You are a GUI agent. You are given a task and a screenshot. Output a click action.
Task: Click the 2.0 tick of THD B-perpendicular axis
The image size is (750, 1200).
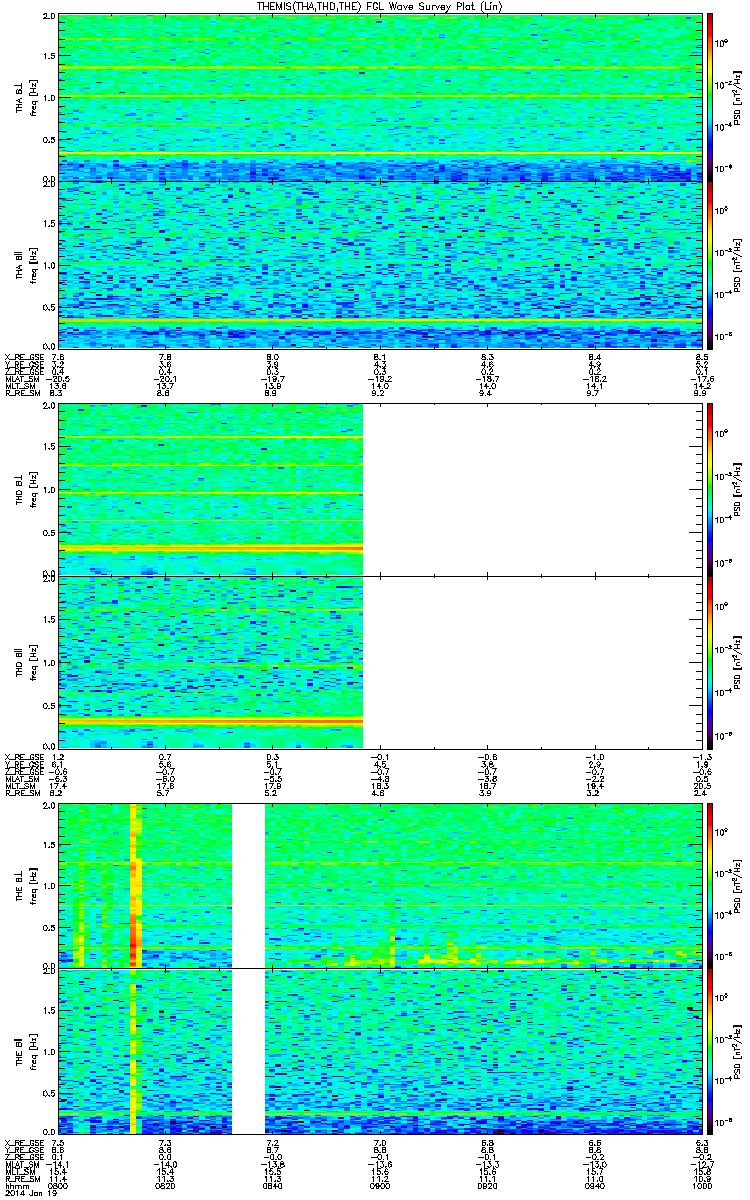pos(50,408)
